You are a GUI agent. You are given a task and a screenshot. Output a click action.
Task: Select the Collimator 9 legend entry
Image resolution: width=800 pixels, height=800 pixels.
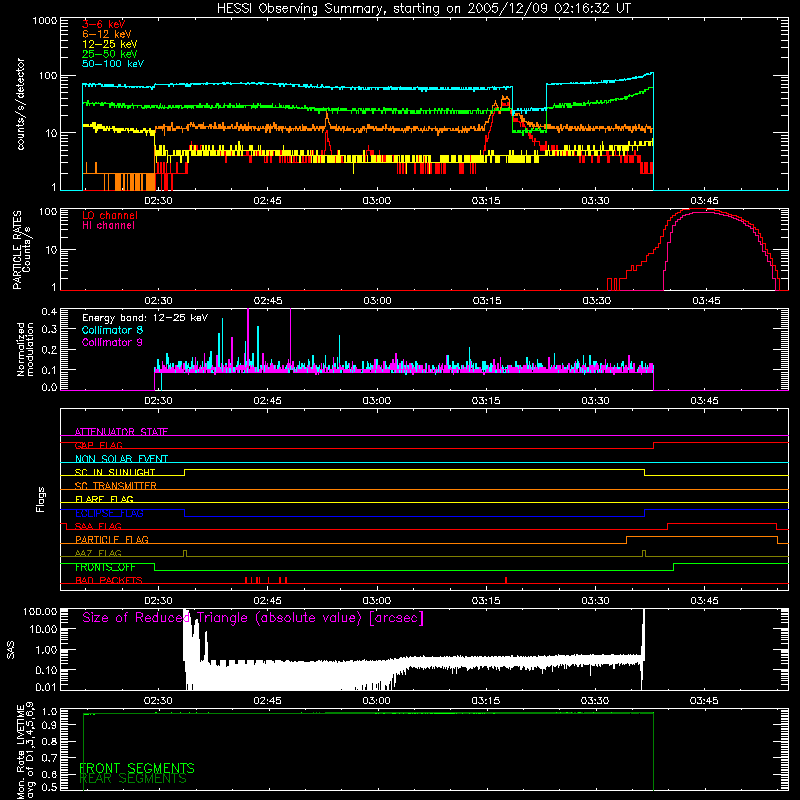pos(112,342)
